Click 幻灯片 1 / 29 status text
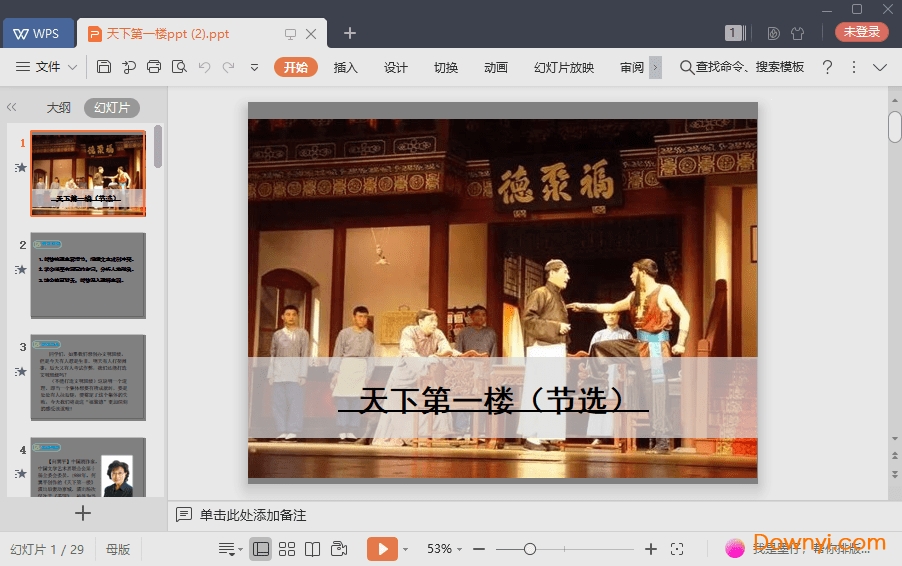Image resolution: width=902 pixels, height=566 pixels. (47, 549)
